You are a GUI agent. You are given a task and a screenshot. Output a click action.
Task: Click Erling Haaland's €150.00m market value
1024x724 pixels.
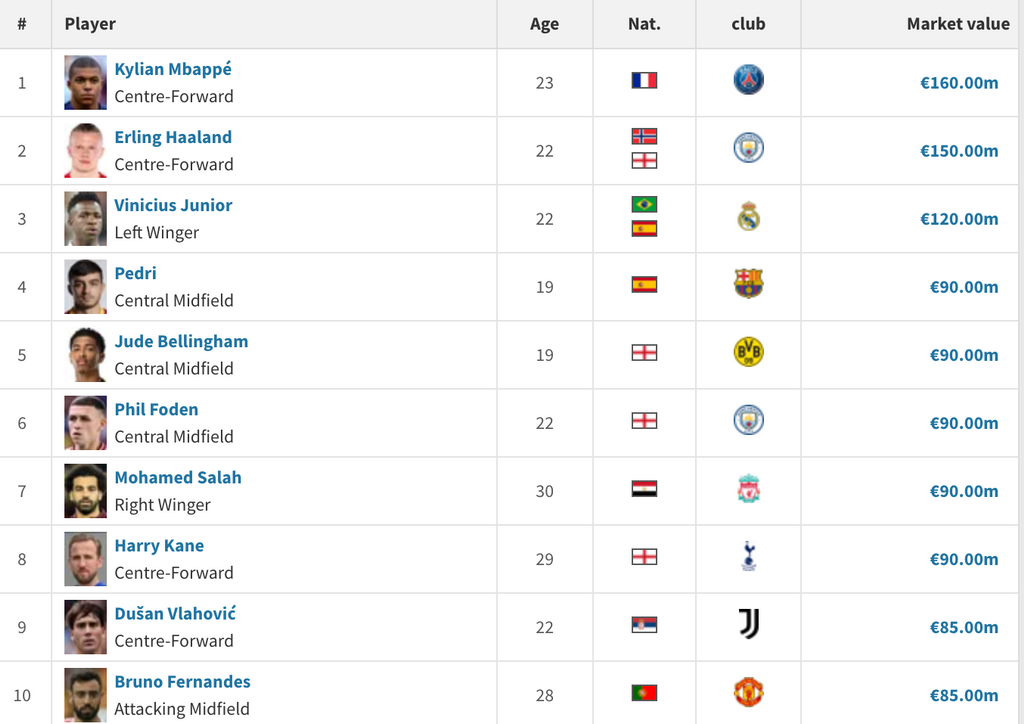click(959, 151)
